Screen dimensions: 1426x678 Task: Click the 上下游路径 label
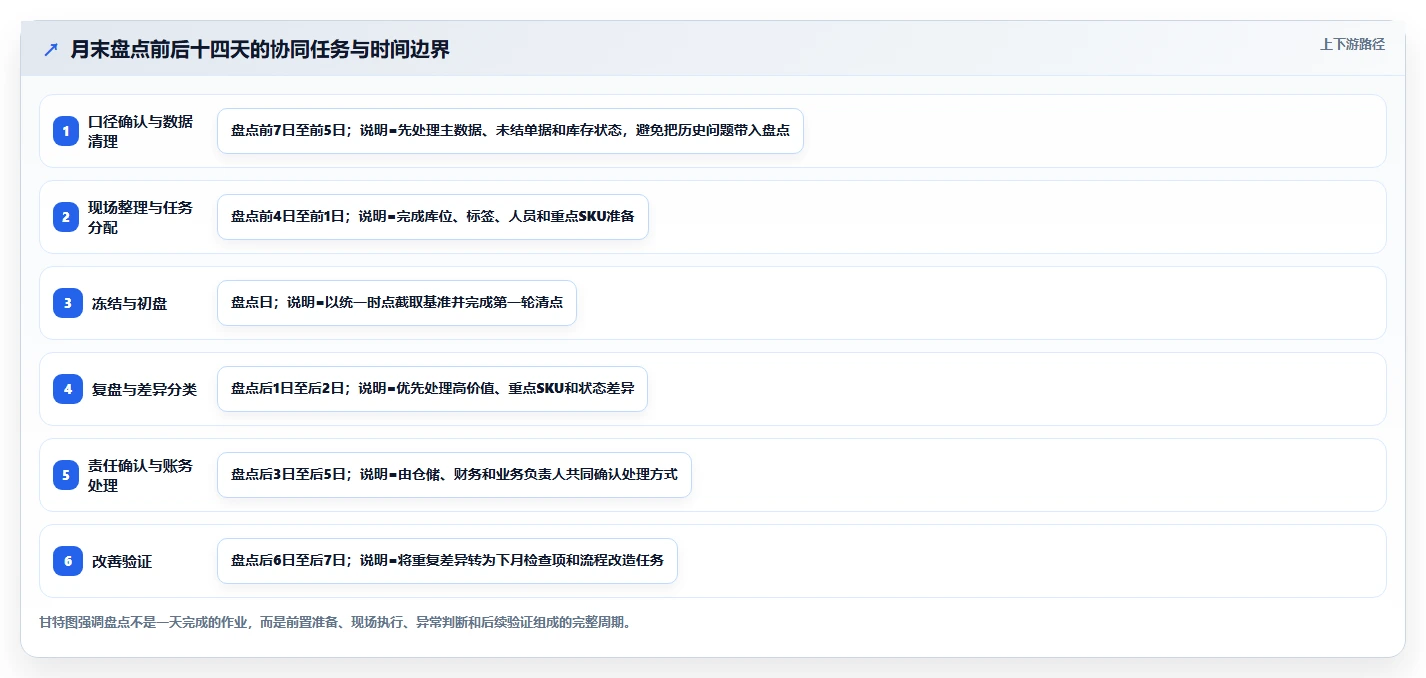pyautogui.click(x=1352, y=44)
